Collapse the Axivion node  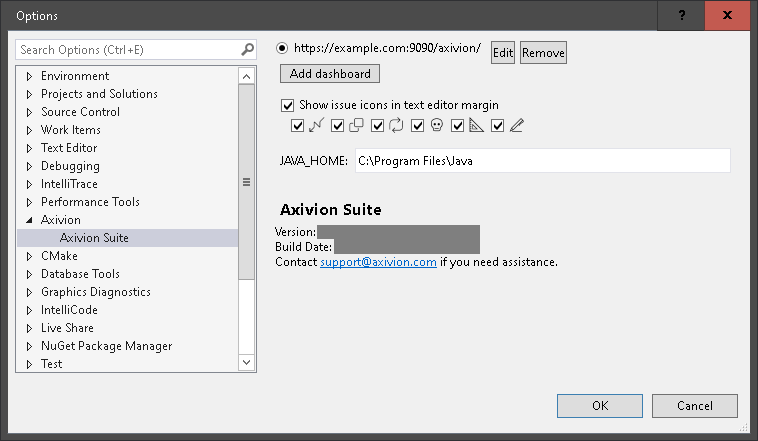click(x=29, y=220)
